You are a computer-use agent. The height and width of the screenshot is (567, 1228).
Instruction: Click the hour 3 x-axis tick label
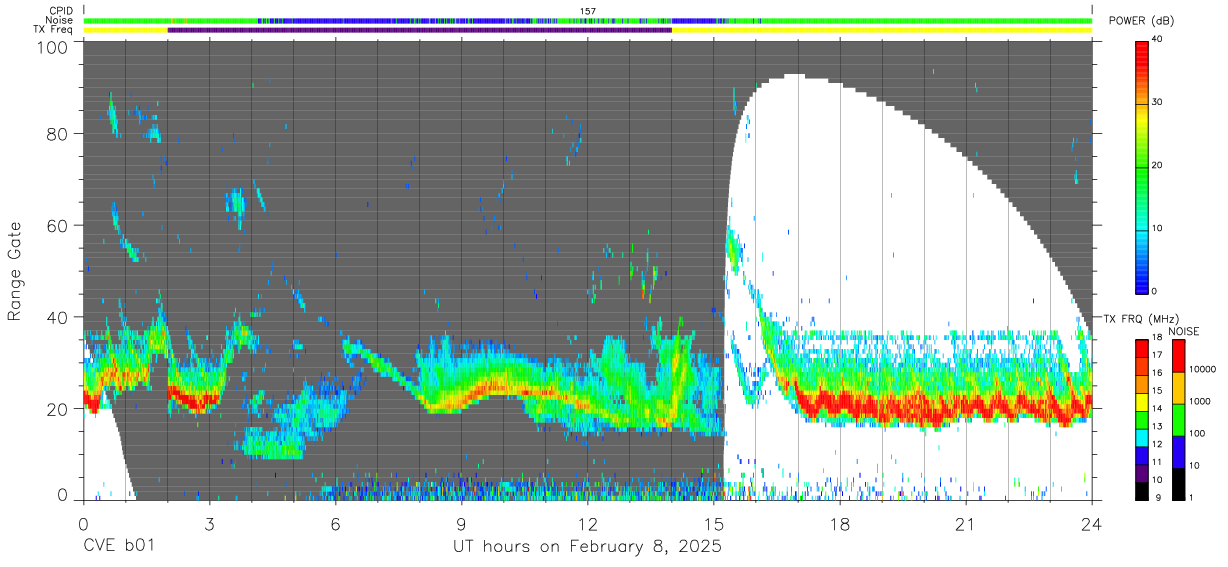coord(209,524)
